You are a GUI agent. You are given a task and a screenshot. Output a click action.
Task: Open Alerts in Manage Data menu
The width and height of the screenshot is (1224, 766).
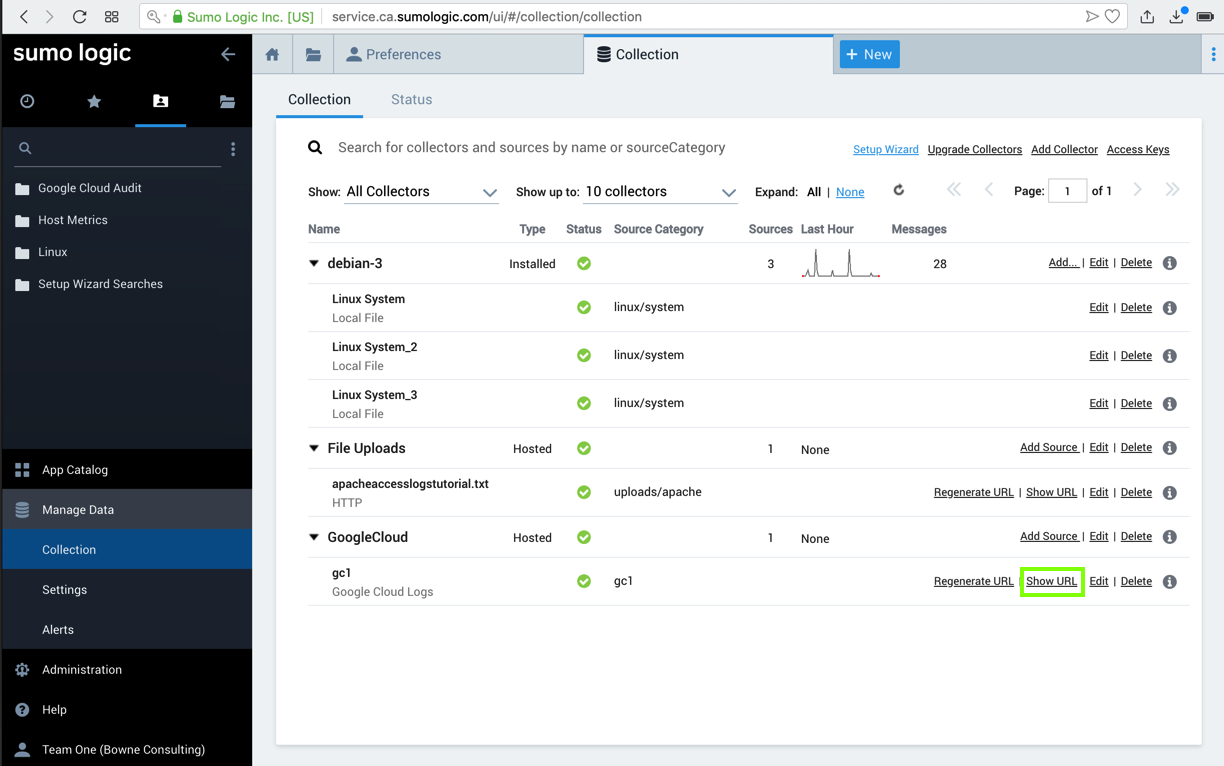[x=58, y=629]
